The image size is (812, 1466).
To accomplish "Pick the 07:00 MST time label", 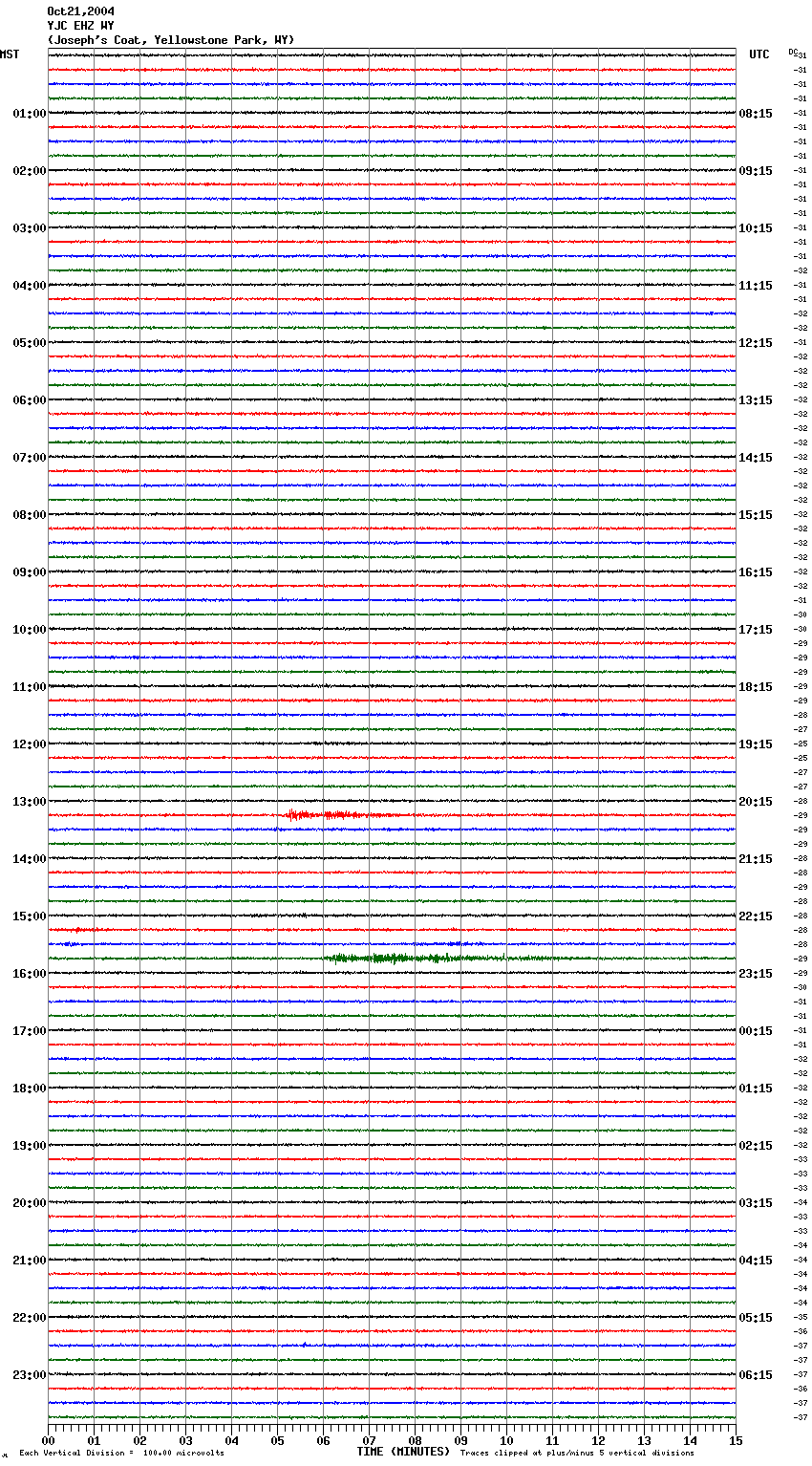I will tap(30, 458).
